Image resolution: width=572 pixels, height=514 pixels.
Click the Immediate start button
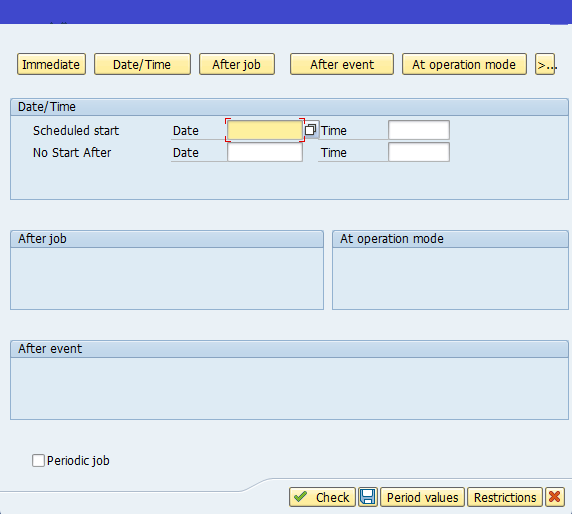(51, 64)
